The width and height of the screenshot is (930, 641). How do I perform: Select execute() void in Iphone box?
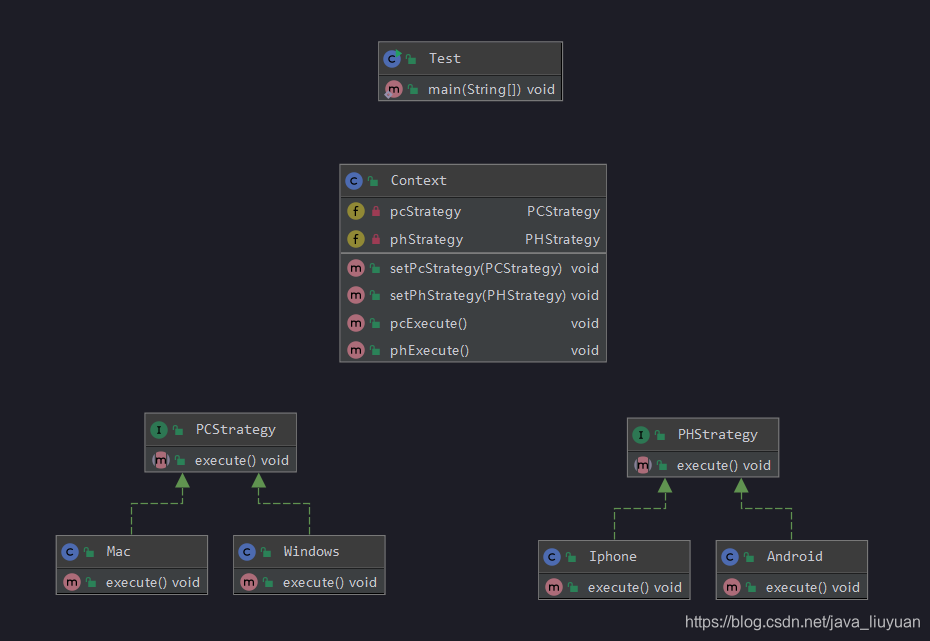click(635, 588)
